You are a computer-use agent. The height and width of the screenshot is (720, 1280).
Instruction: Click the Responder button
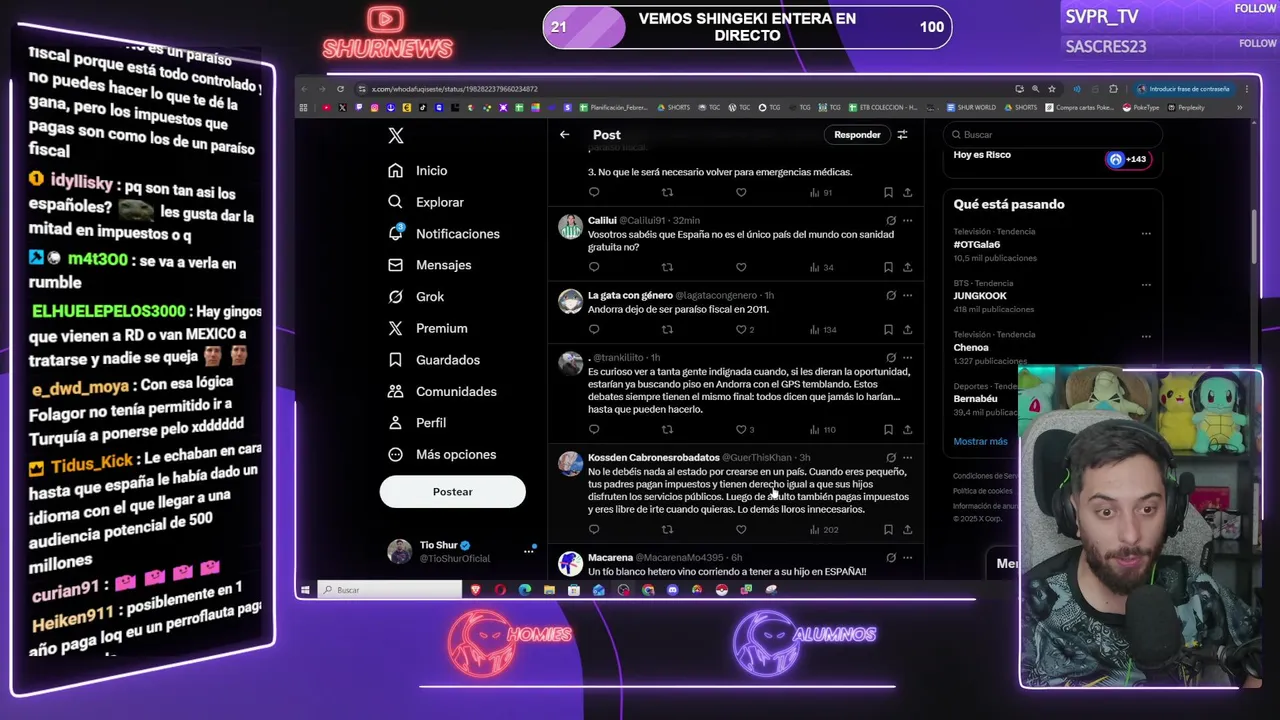tap(857, 135)
